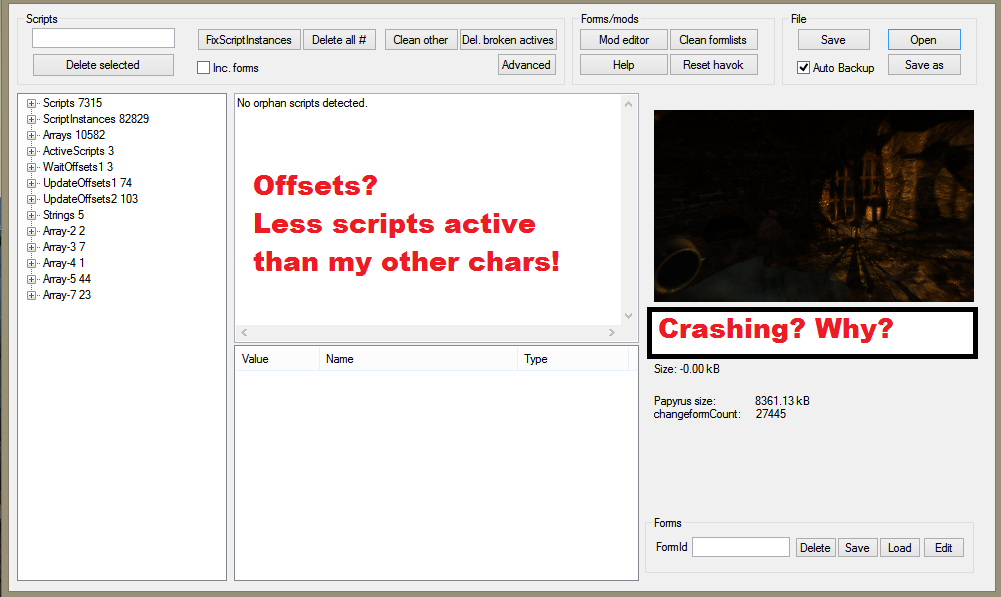Click Save in the Forms group
The image size is (1001, 597).
857,547
